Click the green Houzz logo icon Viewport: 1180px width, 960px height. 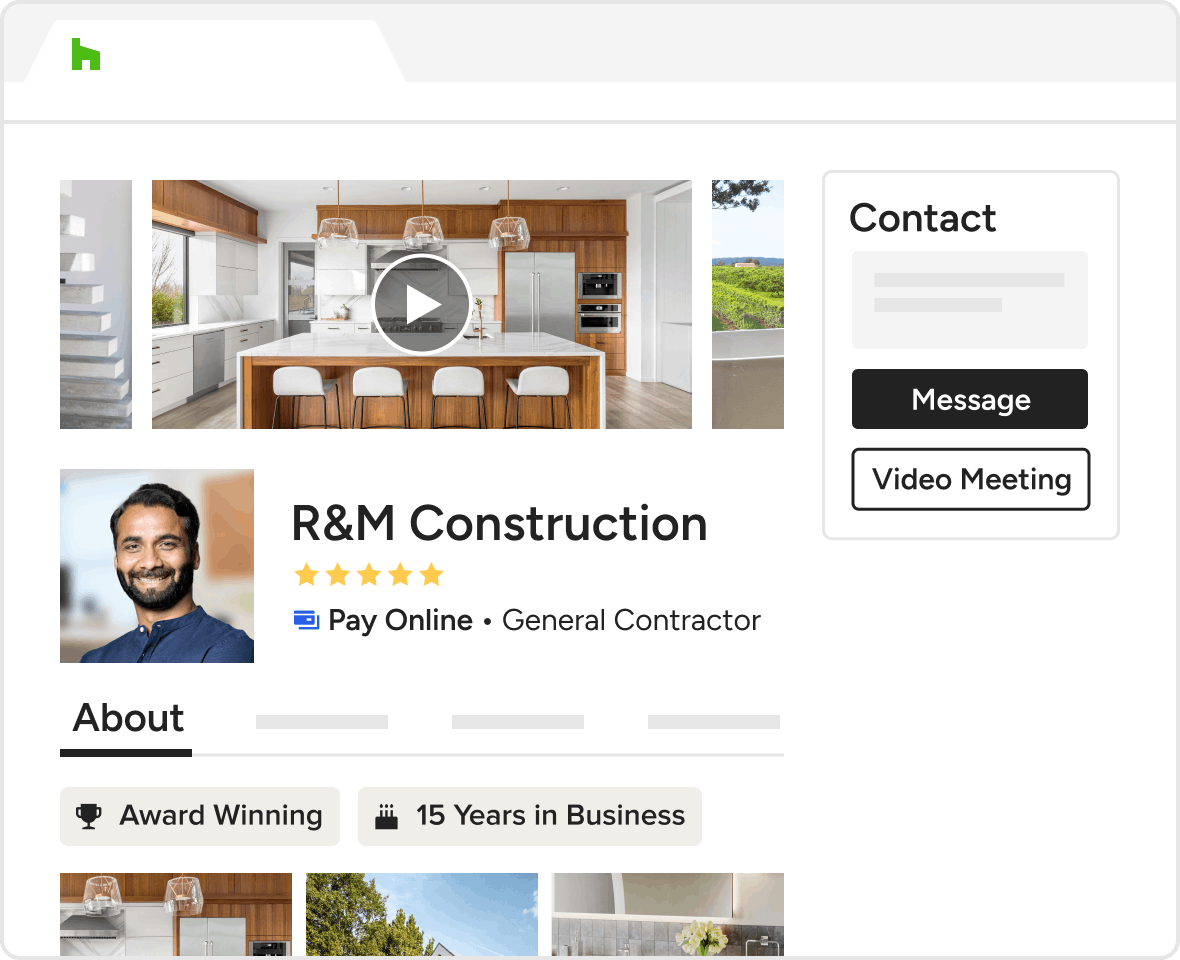point(86,54)
